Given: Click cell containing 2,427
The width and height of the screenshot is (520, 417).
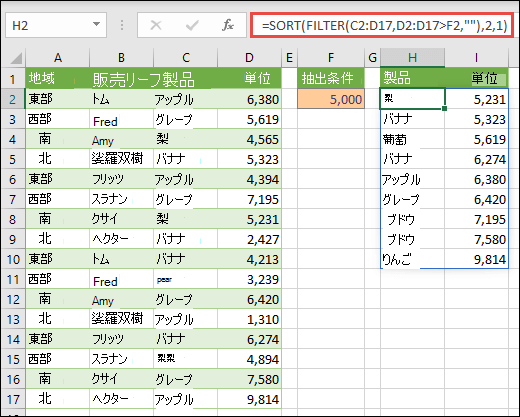Looking at the screenshot, I should pyautogui.click(x=249, y=239).
